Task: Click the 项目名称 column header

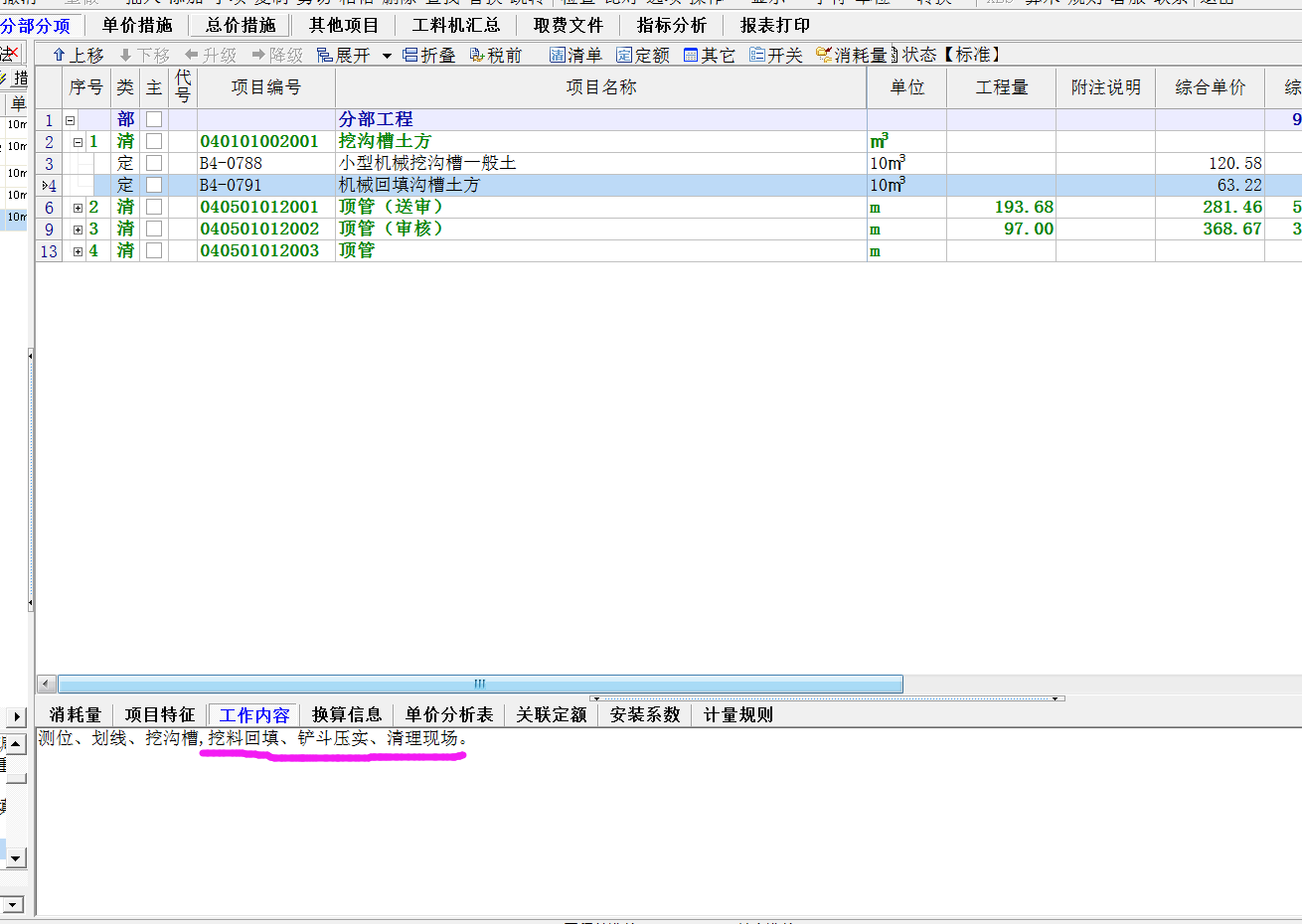Action: [601, 87]
